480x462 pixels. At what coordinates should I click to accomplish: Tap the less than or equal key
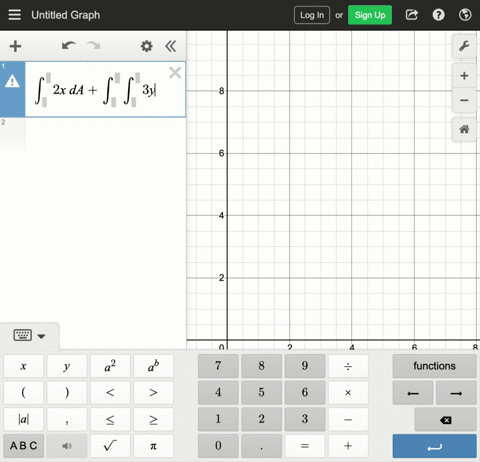tap(110, 419)
